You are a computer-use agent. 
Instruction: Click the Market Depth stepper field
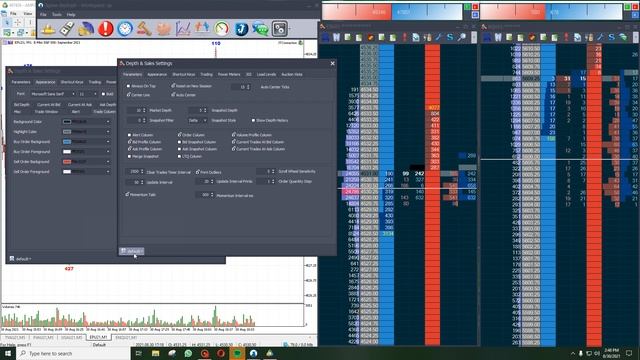(136, 111)
